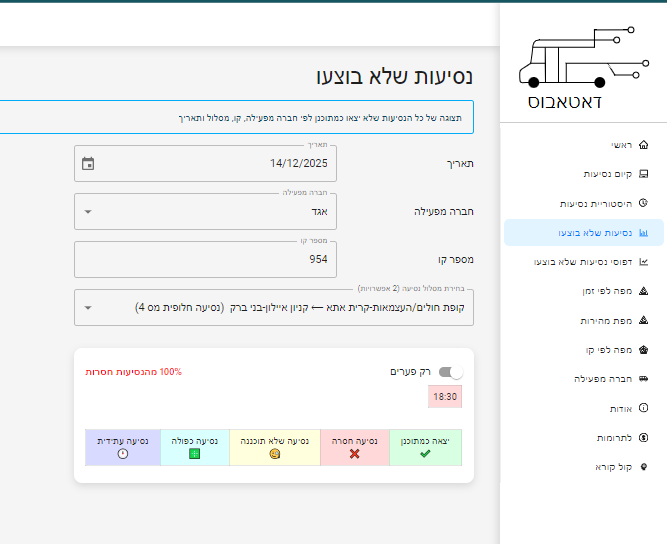Click green checkmark in יצאה כמתוכנן legend
667x544 pixels.
(x=425, y=454)
